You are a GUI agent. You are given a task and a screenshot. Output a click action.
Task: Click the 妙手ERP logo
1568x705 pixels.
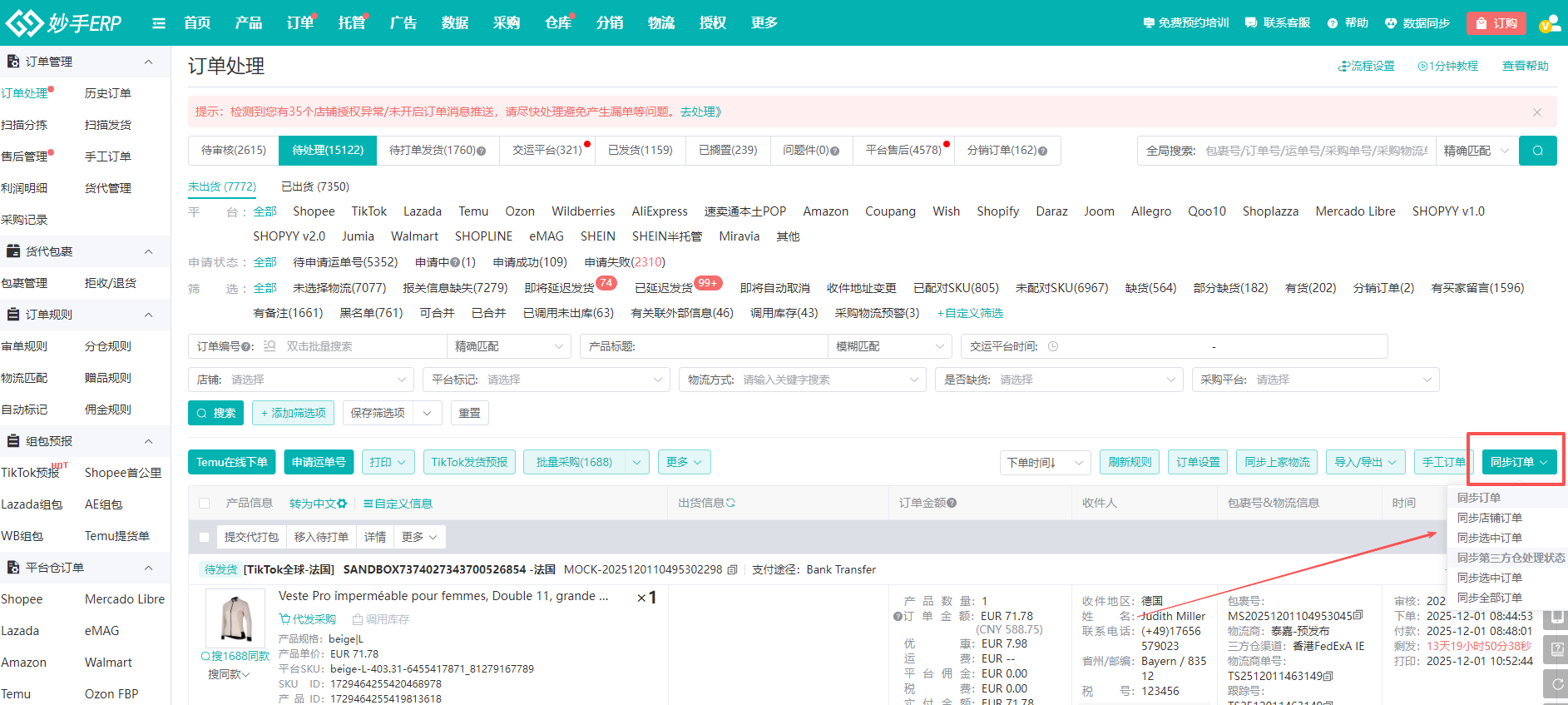63,22
